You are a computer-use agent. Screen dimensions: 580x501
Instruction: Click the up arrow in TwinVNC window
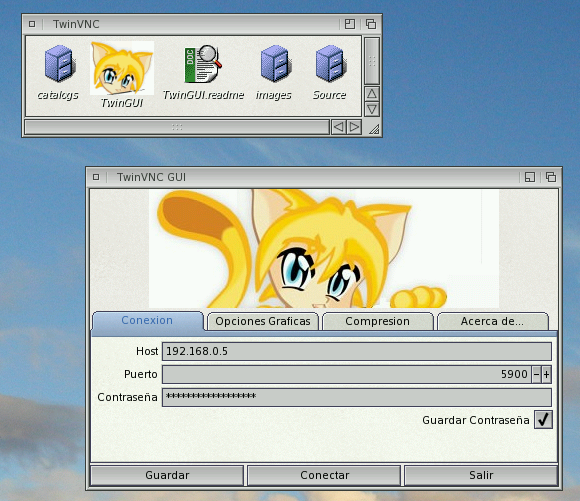(372, 94)
